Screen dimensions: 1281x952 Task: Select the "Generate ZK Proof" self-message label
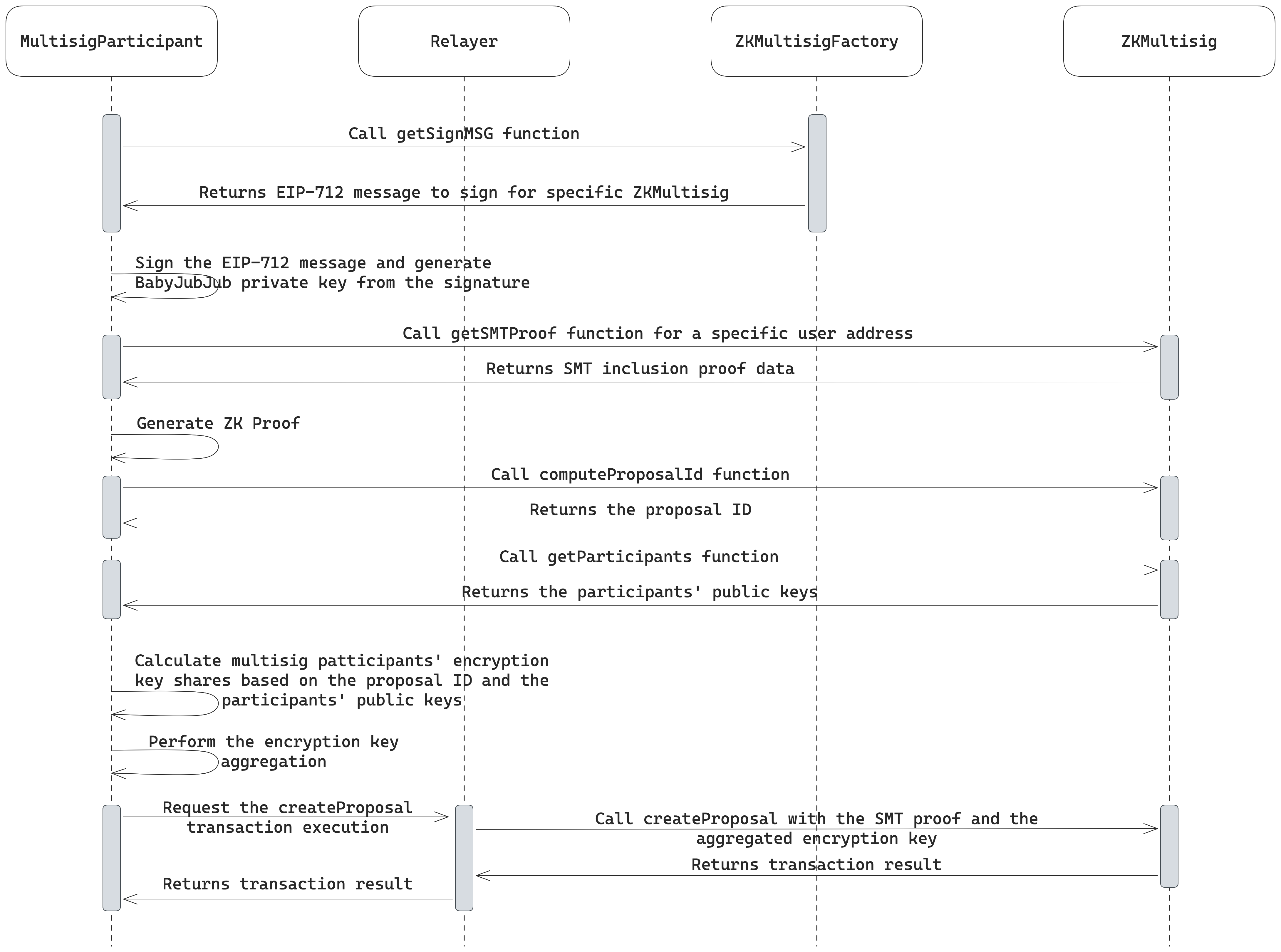point(218,424)
